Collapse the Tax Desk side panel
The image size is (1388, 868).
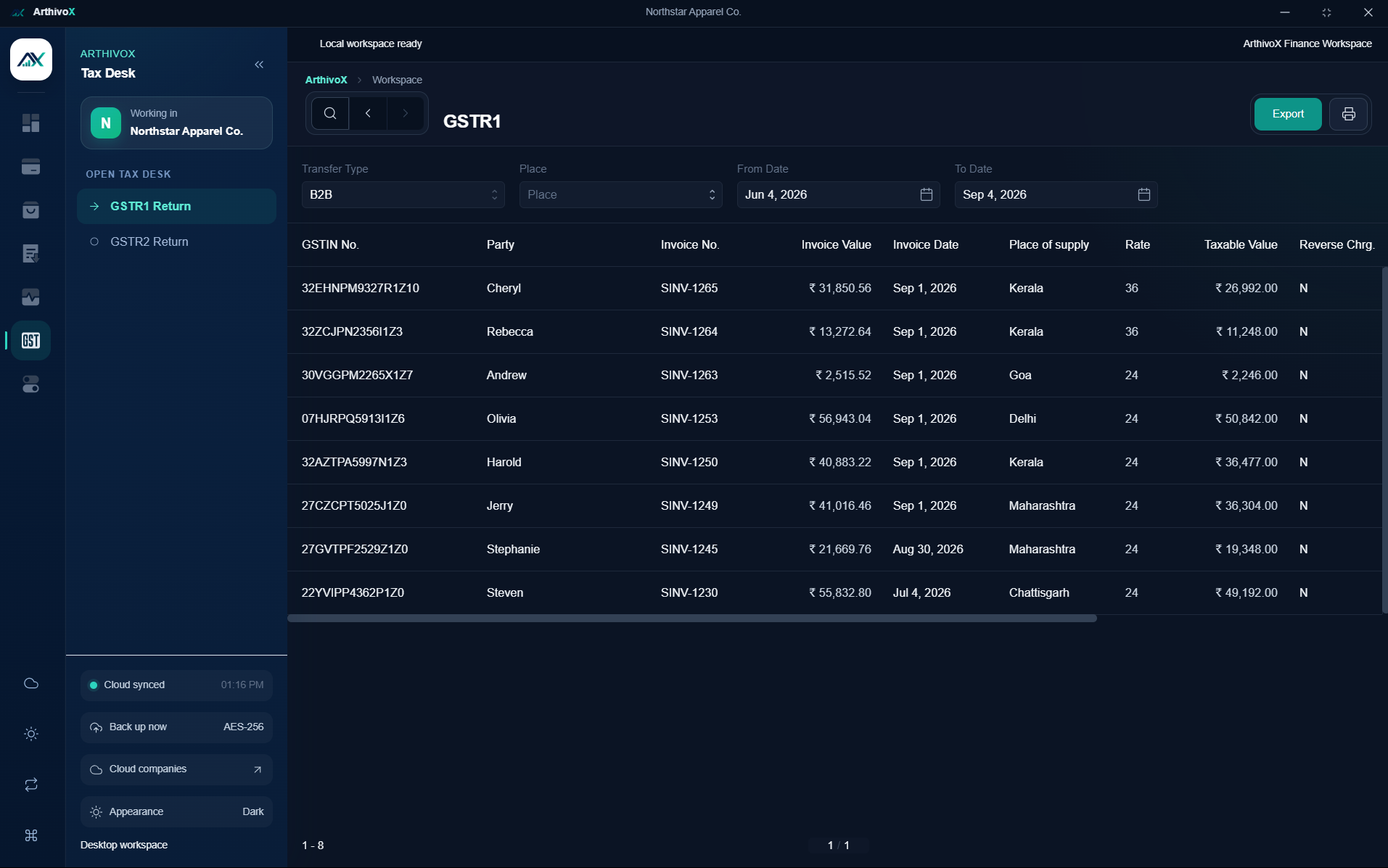(259, 65)
